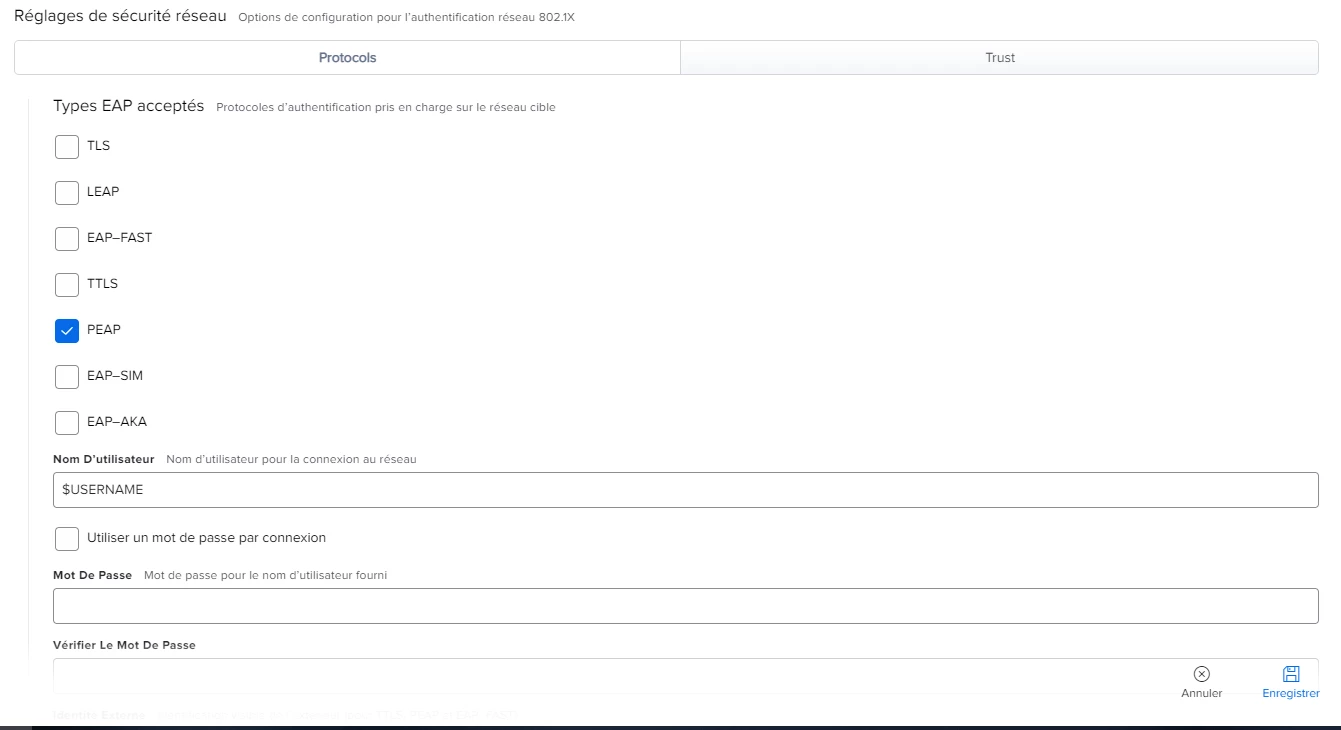Tick the EAP-FAST checkbox
The width and height of the screenshot is (1341, 730).
(x=67, y=239)
